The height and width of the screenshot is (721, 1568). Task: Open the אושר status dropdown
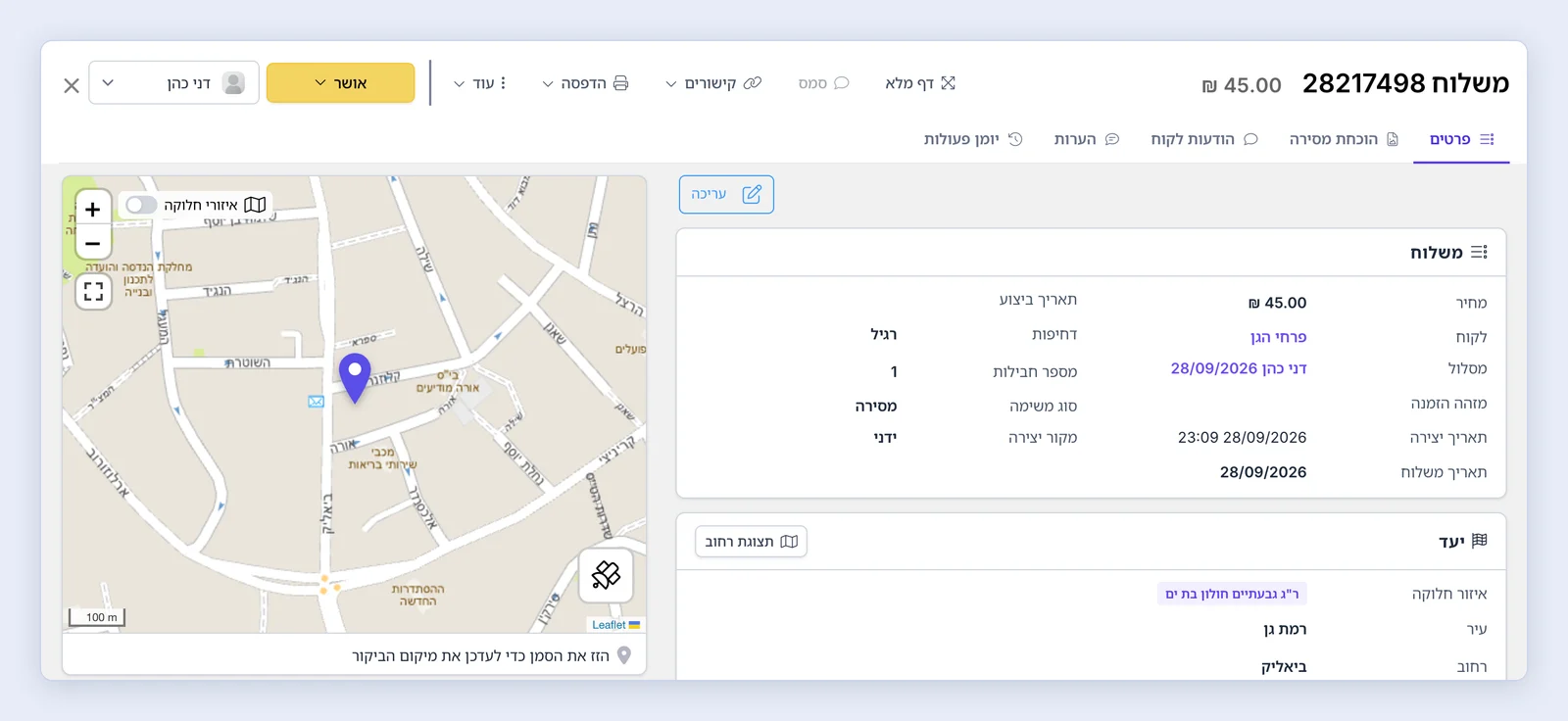click(341, 83)
